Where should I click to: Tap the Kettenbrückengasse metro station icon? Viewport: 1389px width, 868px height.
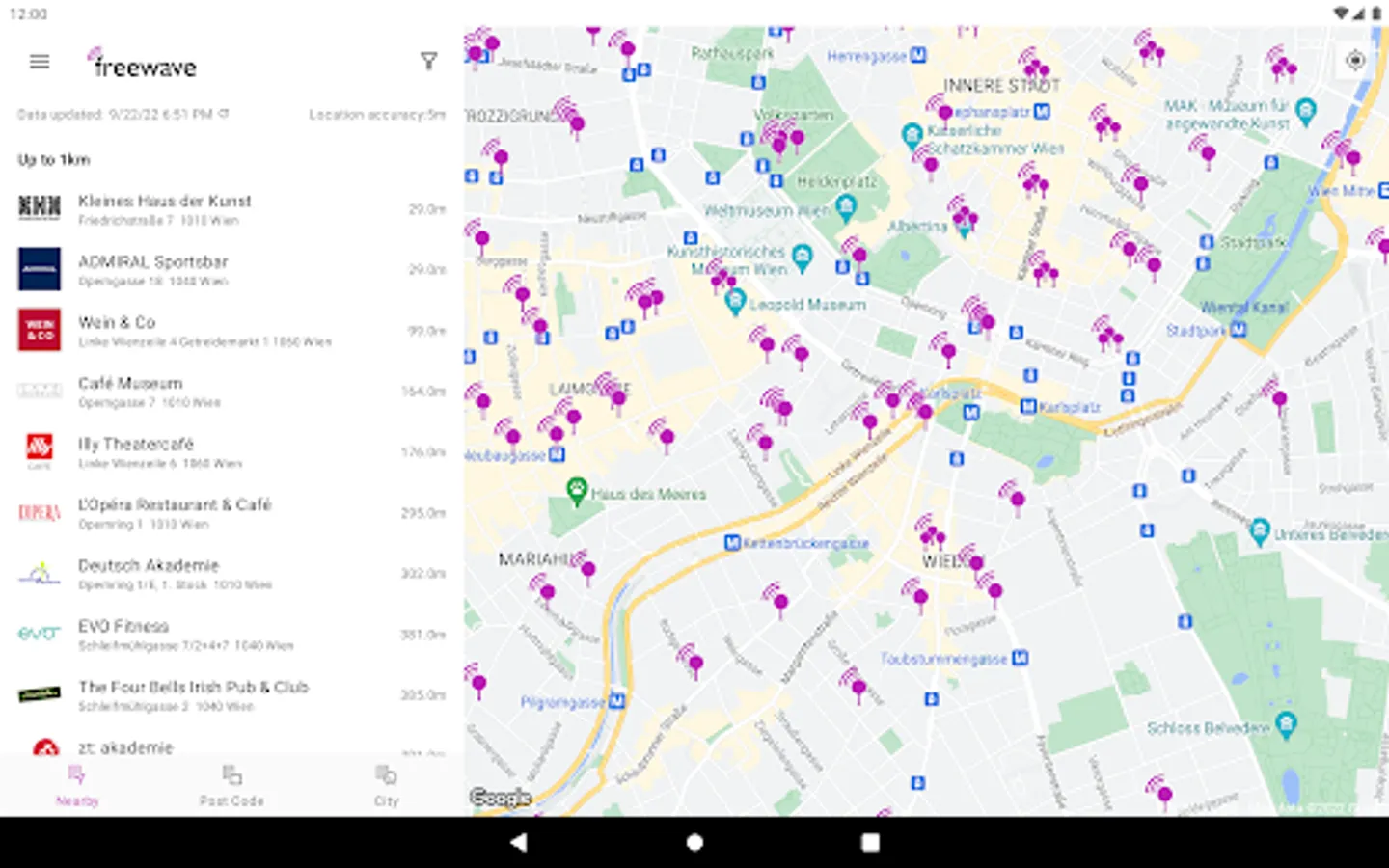[x=732, y=543]
